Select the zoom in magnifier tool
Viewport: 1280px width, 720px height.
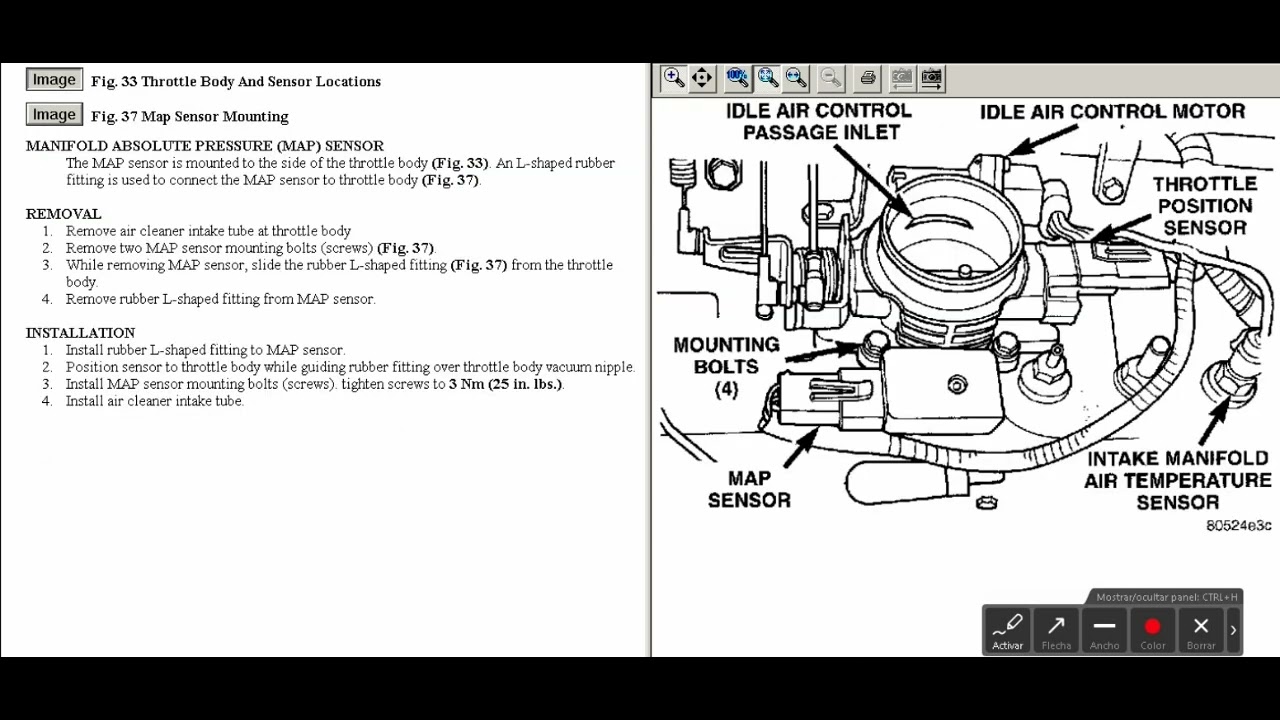[673, 78]
